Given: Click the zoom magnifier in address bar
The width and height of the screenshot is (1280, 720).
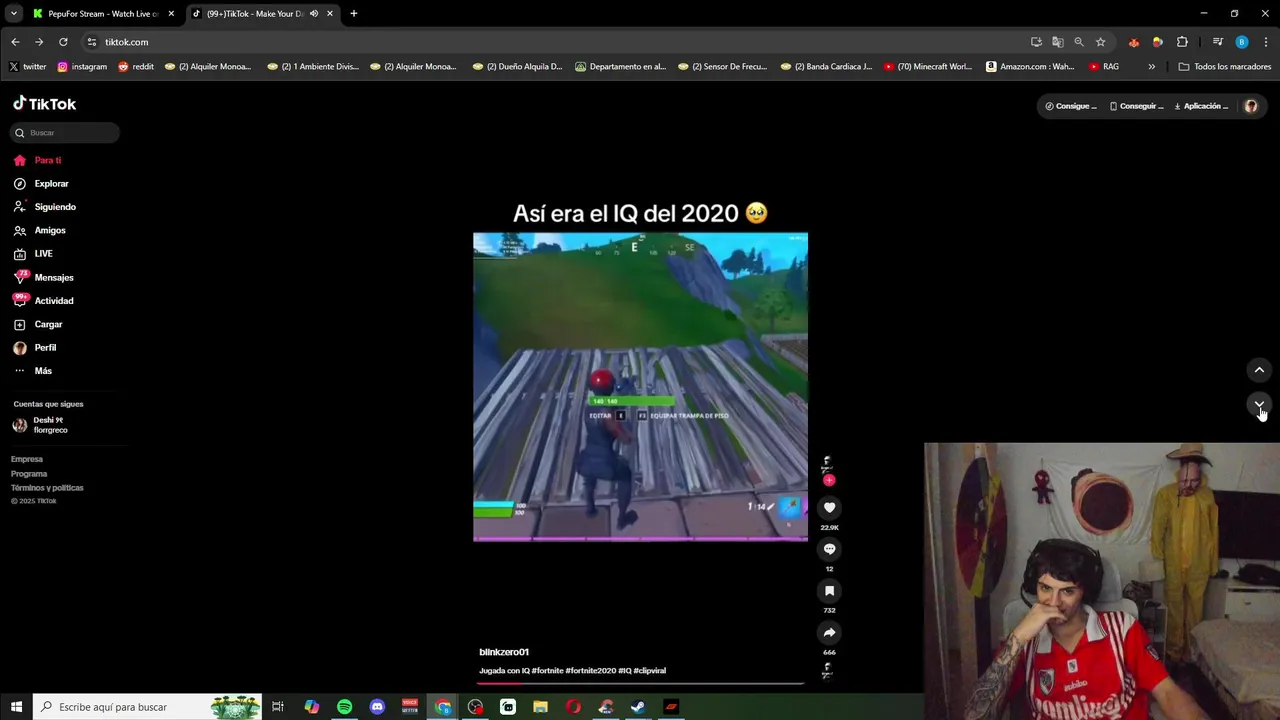Looking at the screenshot, I should click(1079, 42).
